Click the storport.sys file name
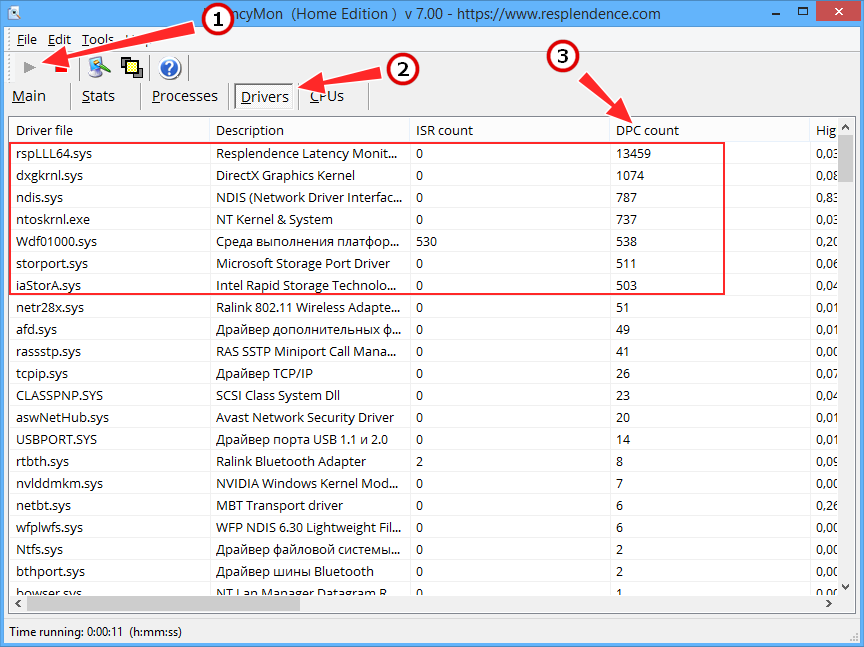Viewport: 864px width, 647px height. pos(52,263)
